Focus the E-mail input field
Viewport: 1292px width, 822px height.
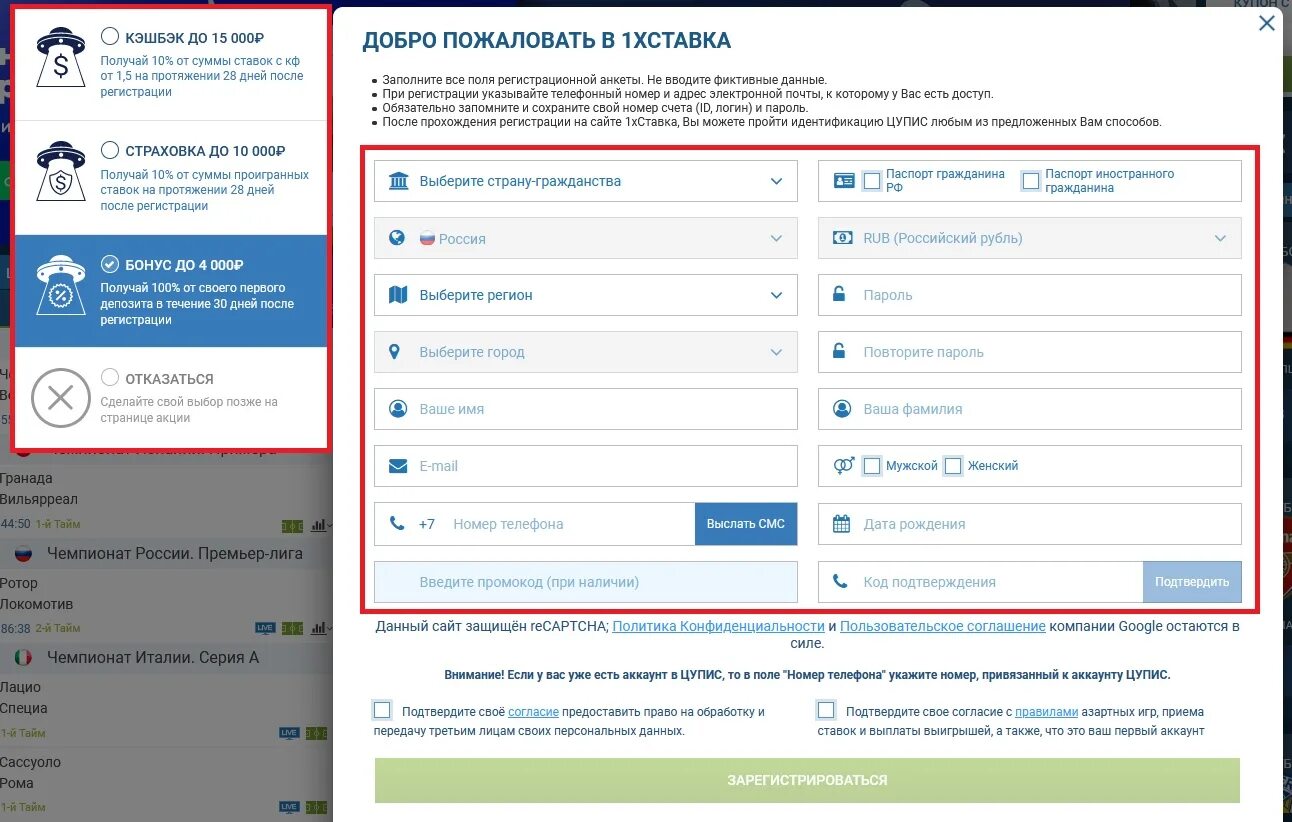pyautogui.click(x=586, y=466)
